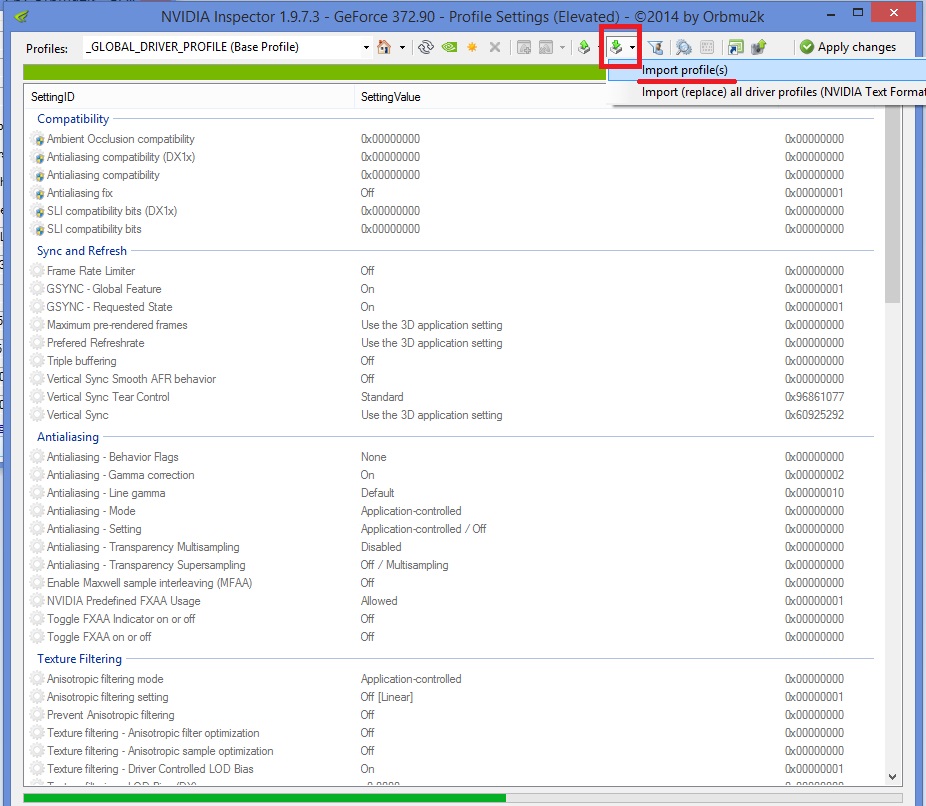Open the dropdown arrow next to home icon

click(402, 47)
